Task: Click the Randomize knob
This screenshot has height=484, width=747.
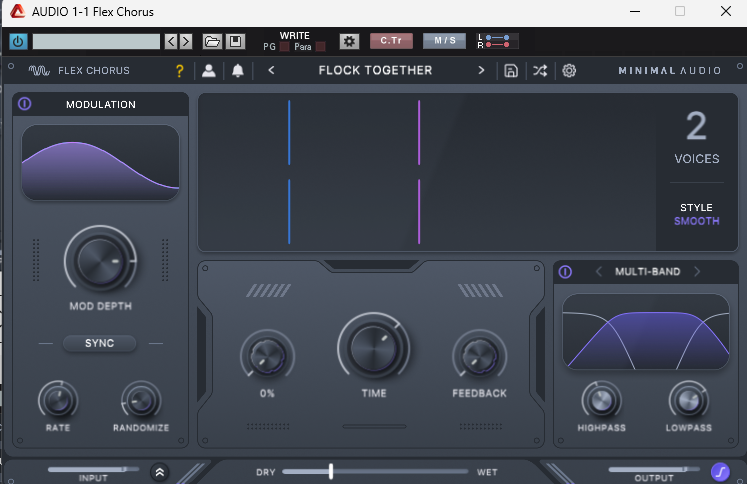Action: pos(141,401)
